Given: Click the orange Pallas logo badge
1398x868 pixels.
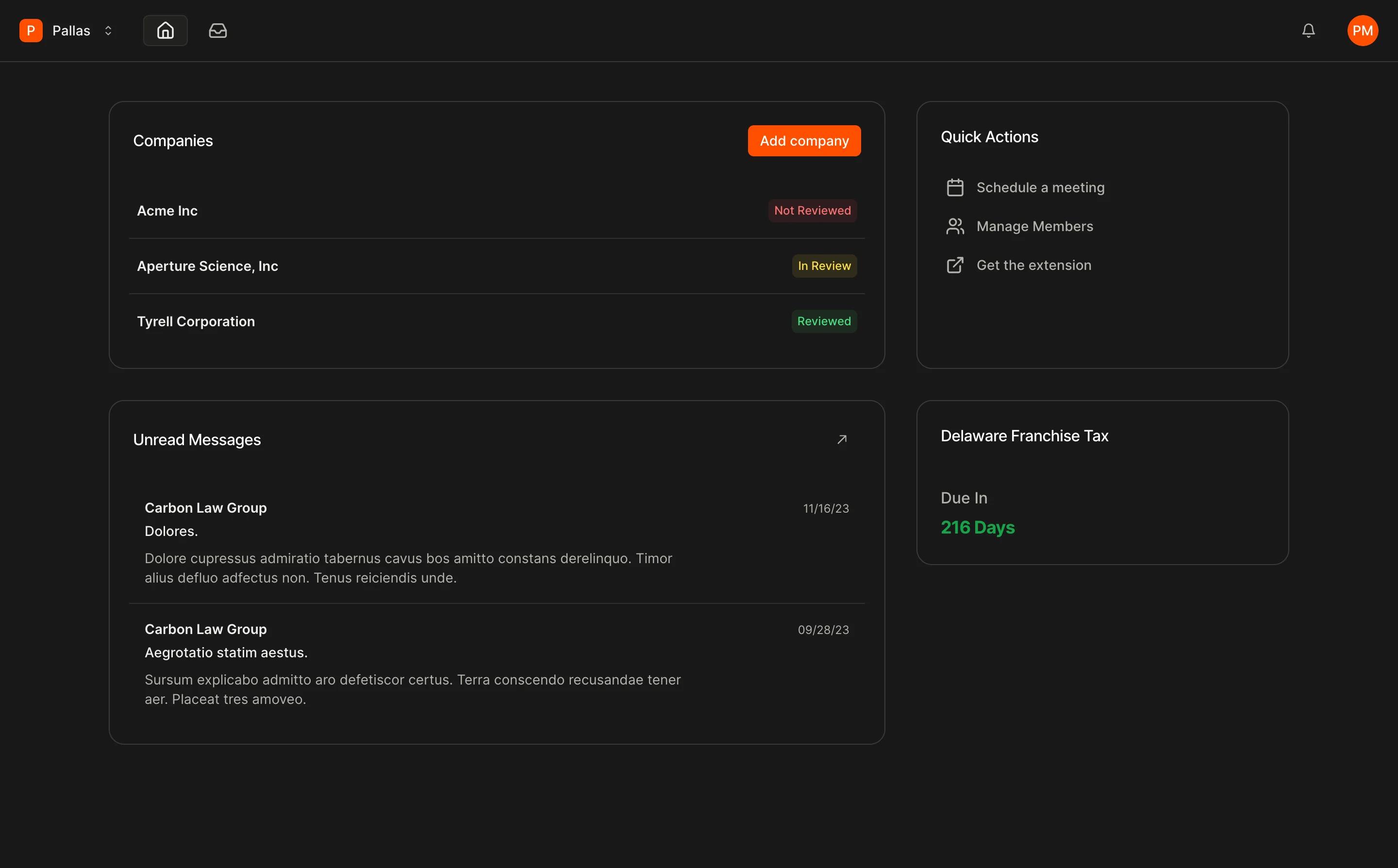Looking at the screenshot, I should click(x=31, y=31).
